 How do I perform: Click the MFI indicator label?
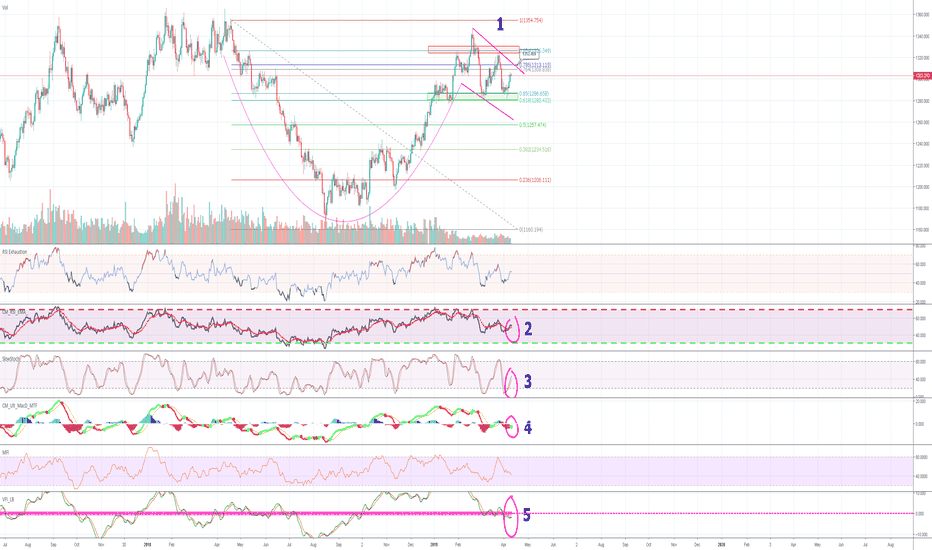tap(5, 452)
